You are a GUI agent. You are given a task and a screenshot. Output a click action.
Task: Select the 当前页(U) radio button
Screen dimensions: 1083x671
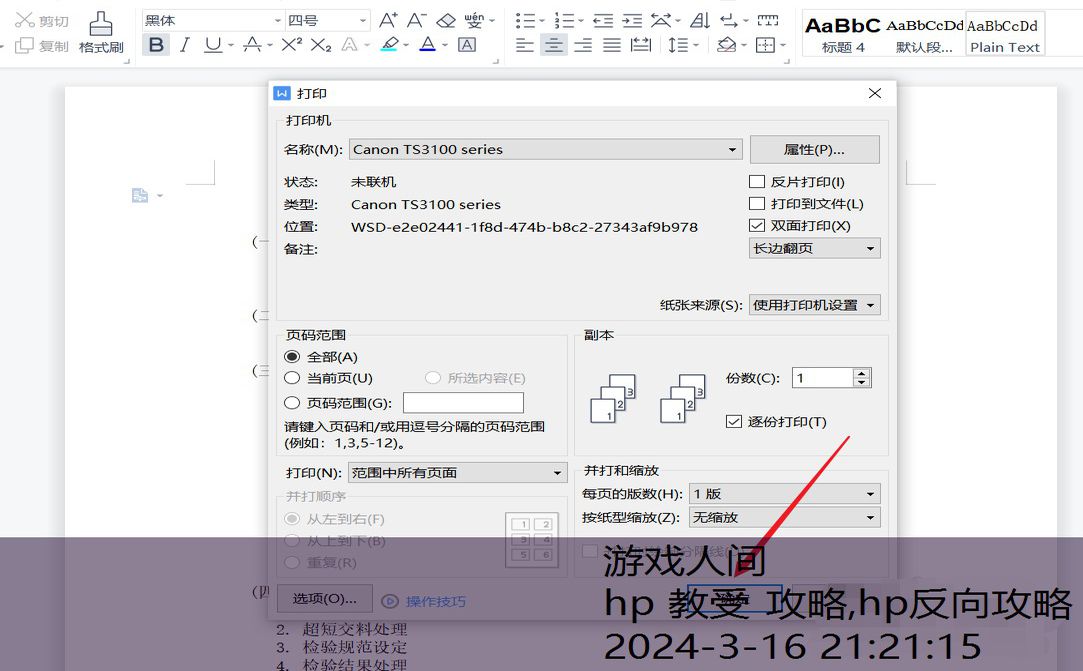(292, 378)
